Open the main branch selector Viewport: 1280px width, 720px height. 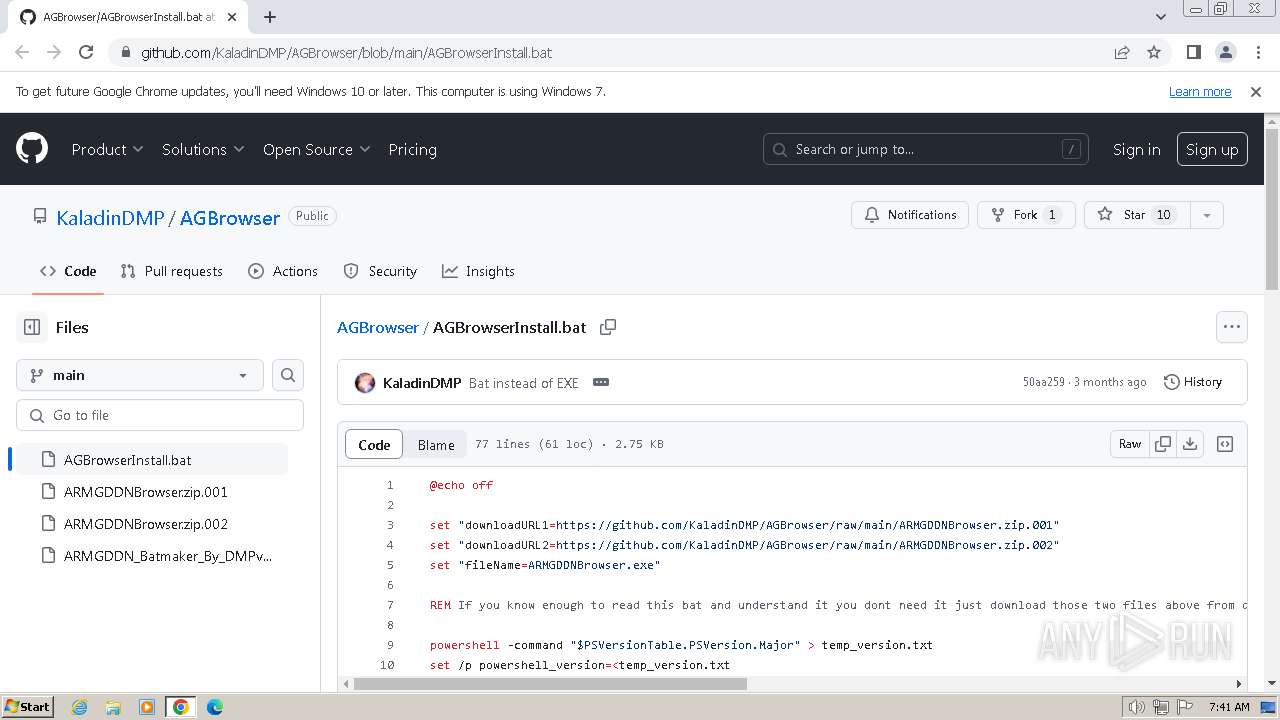point(140,375)
